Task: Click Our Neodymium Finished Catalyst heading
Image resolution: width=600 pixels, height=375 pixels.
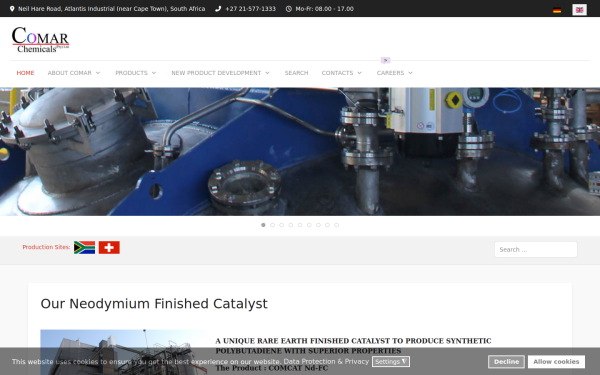Action: tap(154, 304)
